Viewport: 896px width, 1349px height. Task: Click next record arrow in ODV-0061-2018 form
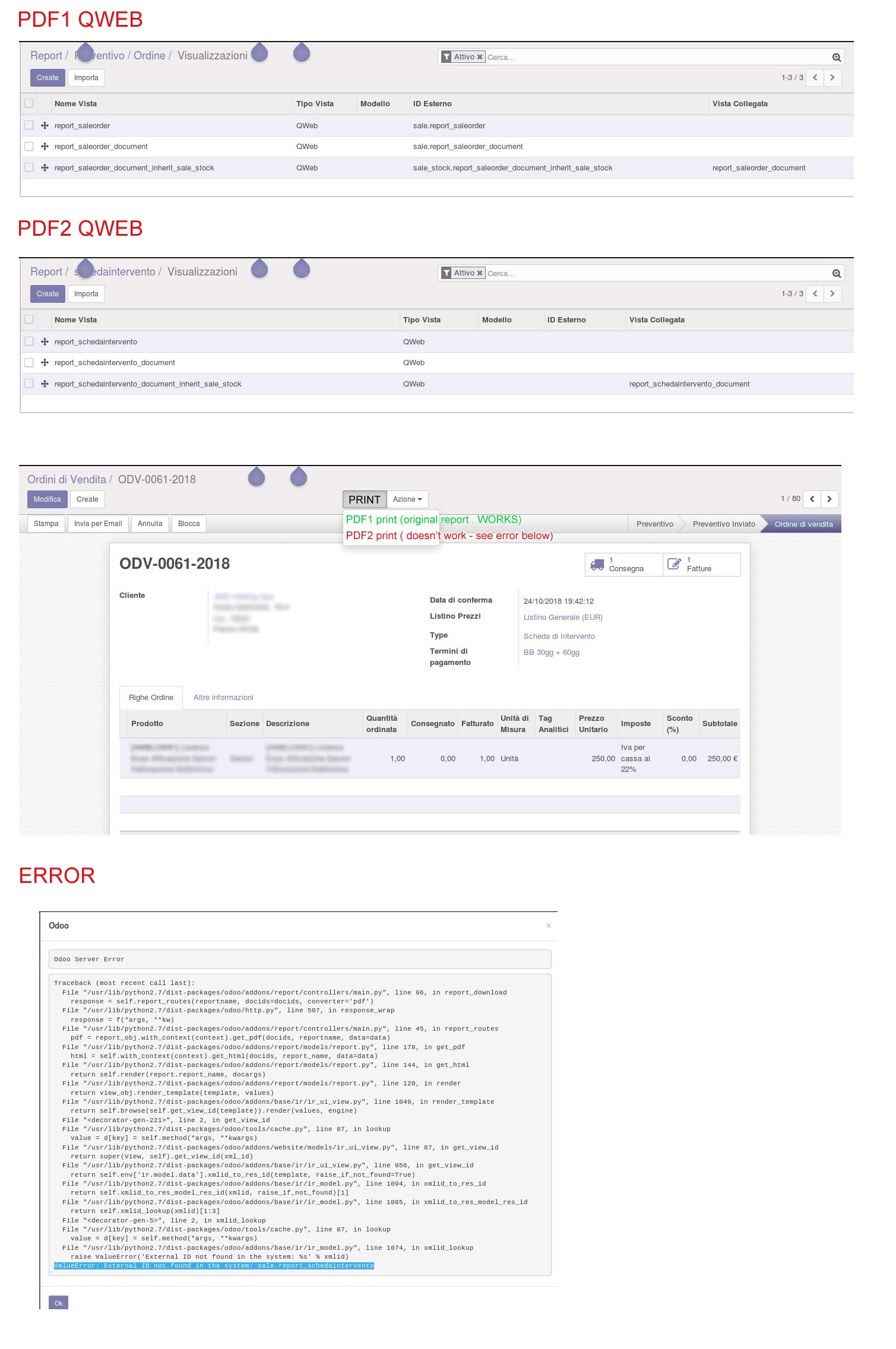tap(829, 499)
